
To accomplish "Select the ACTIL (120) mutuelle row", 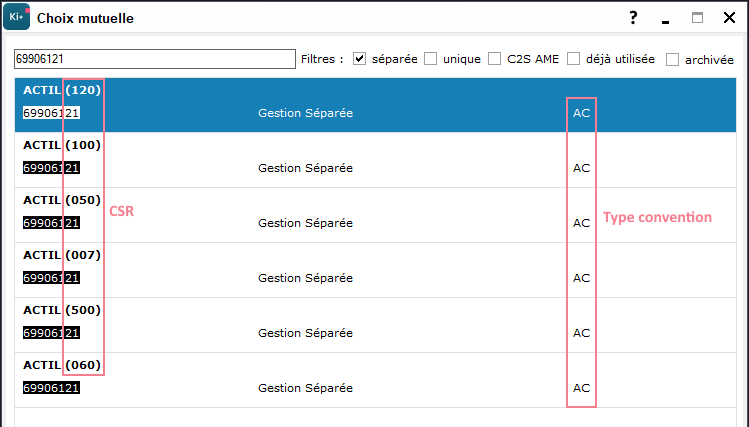I will pyautogui.click(x=375, y=105).
